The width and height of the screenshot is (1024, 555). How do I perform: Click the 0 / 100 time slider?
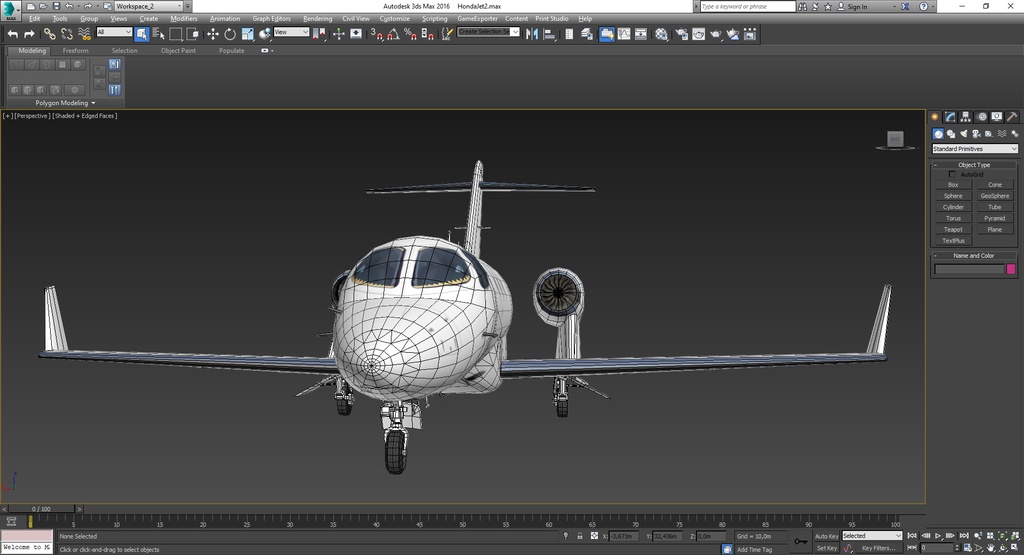tap(40, 509)
